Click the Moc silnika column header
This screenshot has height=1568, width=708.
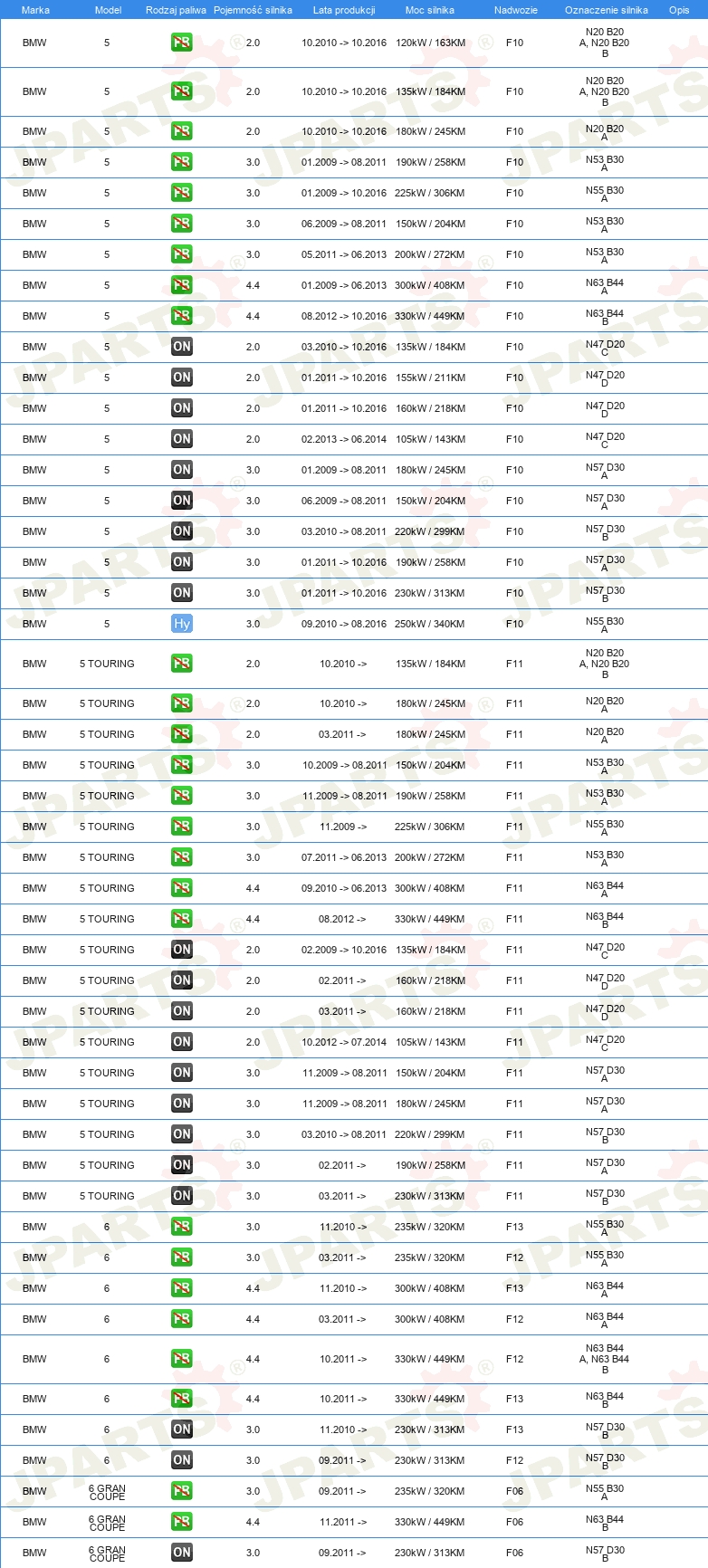(x=430, y=10)
